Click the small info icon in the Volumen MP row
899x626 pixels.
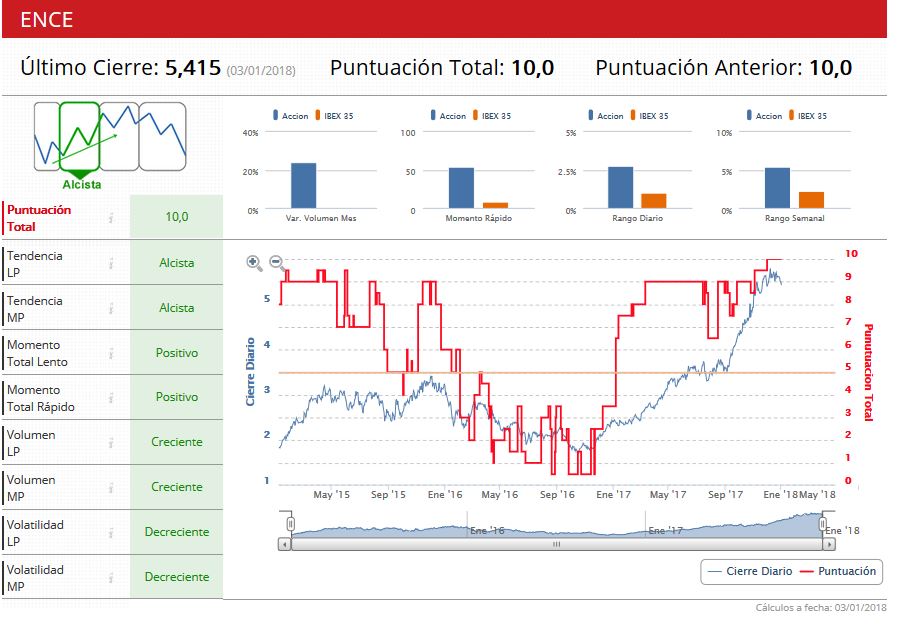111,487
